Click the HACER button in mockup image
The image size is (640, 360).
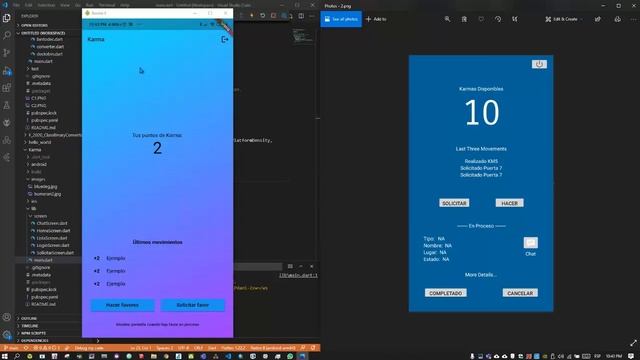(509, 203)
